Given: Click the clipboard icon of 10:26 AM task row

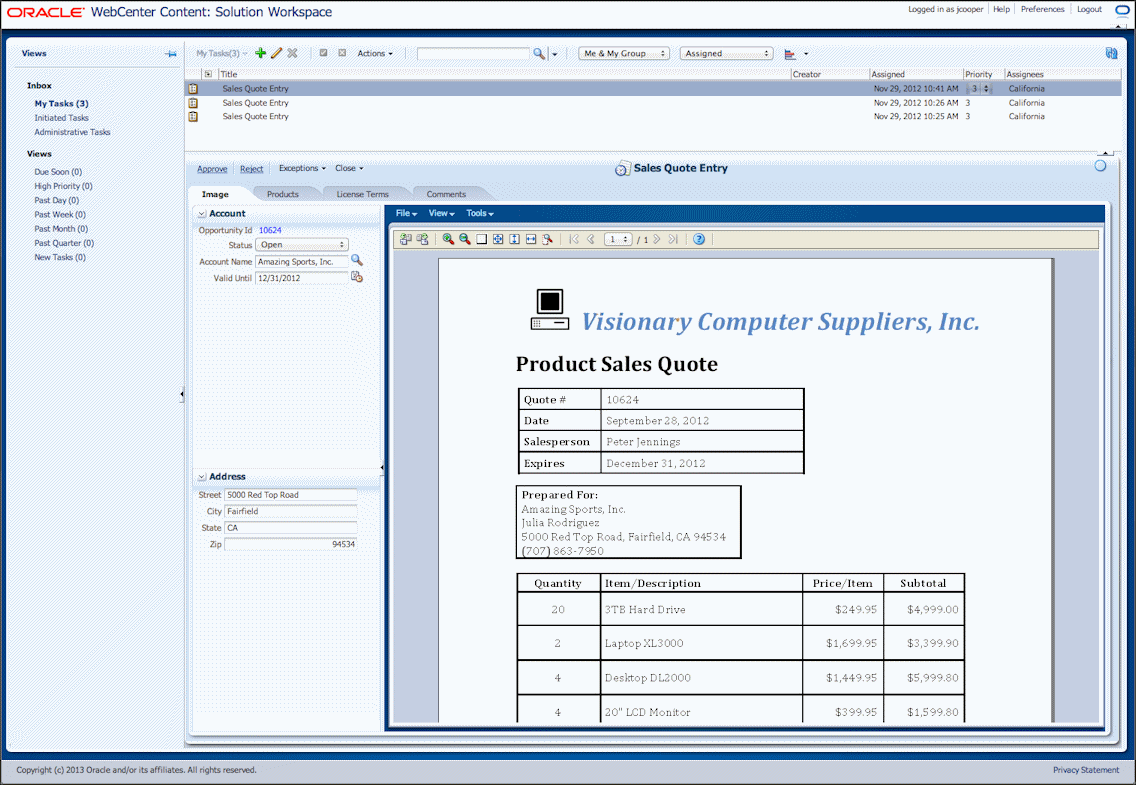Looking at the screenshot, I should [193, 103].
